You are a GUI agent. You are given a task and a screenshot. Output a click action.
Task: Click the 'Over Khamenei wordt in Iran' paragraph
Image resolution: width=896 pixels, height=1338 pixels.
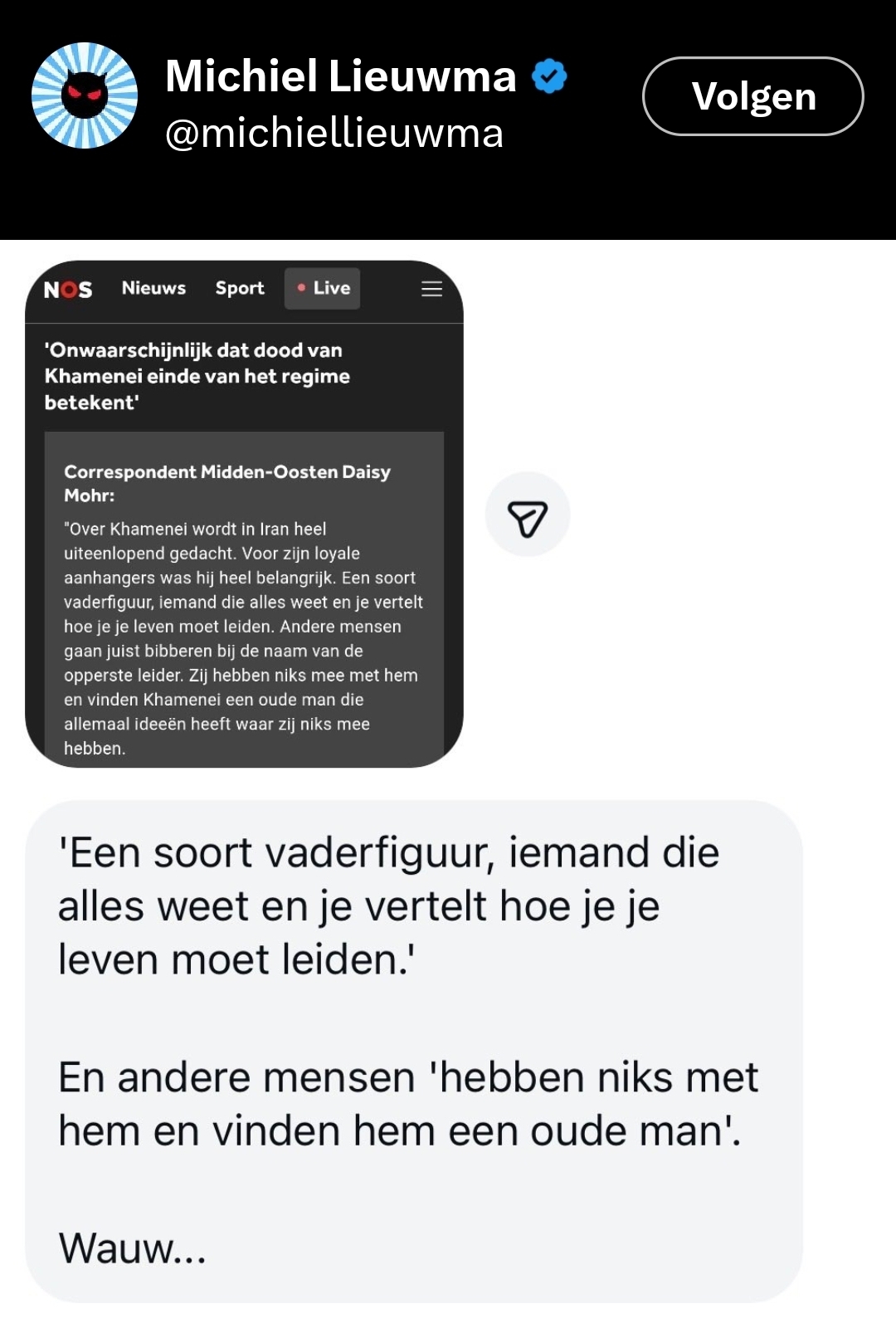coord(244,638)
